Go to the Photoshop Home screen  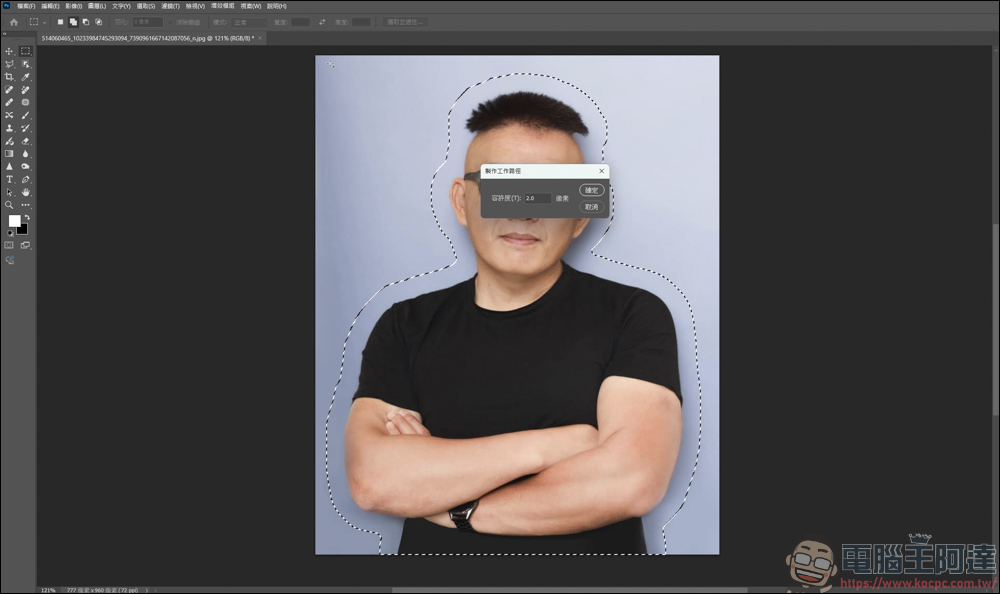click(13, 22)
